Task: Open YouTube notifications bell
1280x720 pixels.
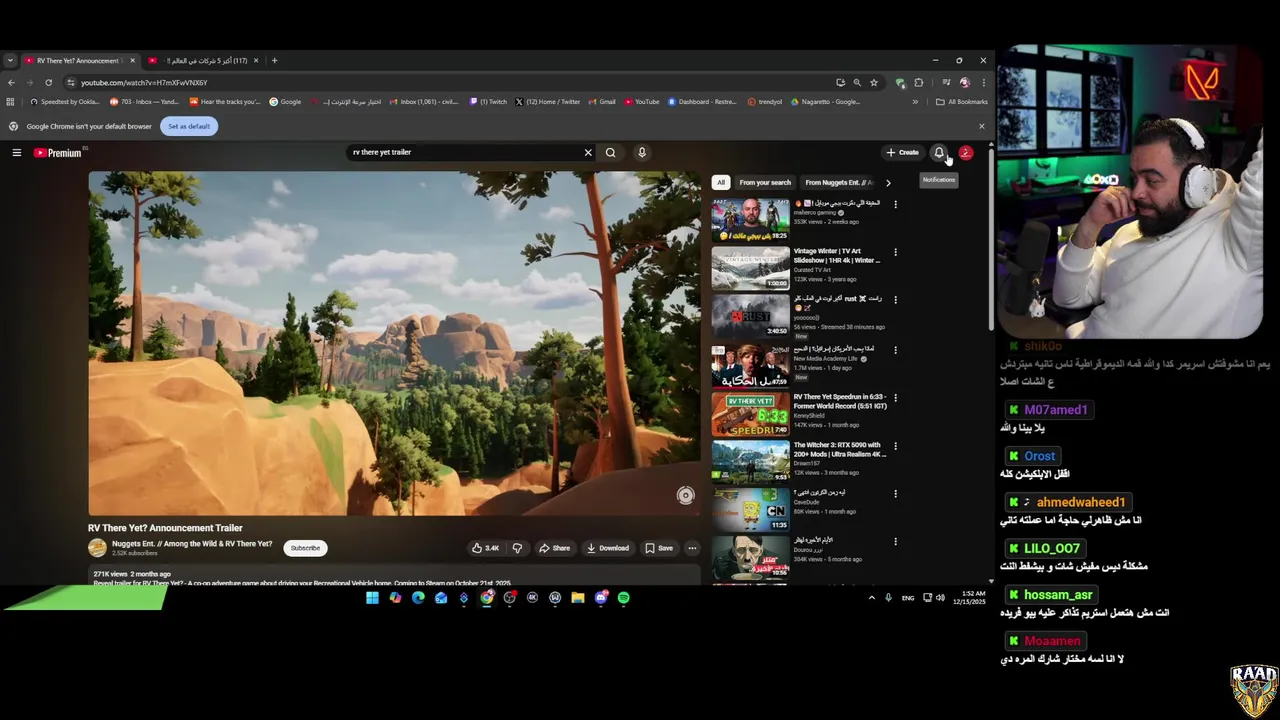Action: click(939, 153)
